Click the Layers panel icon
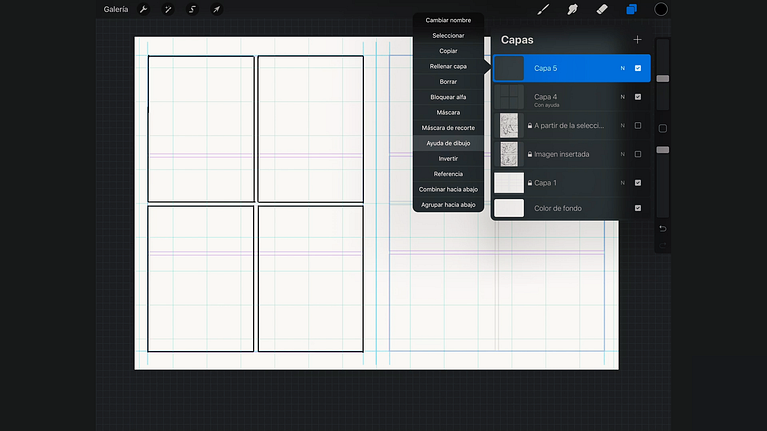 coord(631,10)
